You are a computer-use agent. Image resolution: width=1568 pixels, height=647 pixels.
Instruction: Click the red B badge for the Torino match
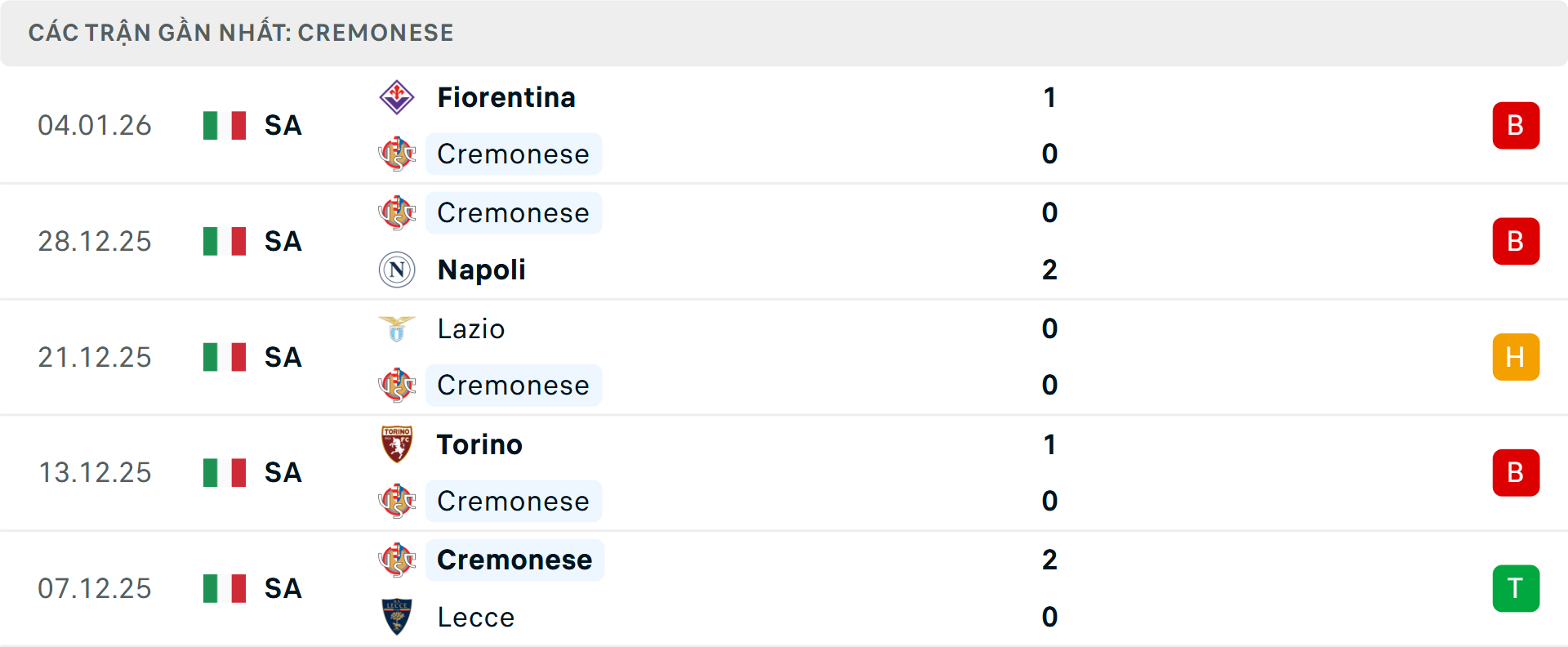pyautogui.click(x=1515, y=472)
